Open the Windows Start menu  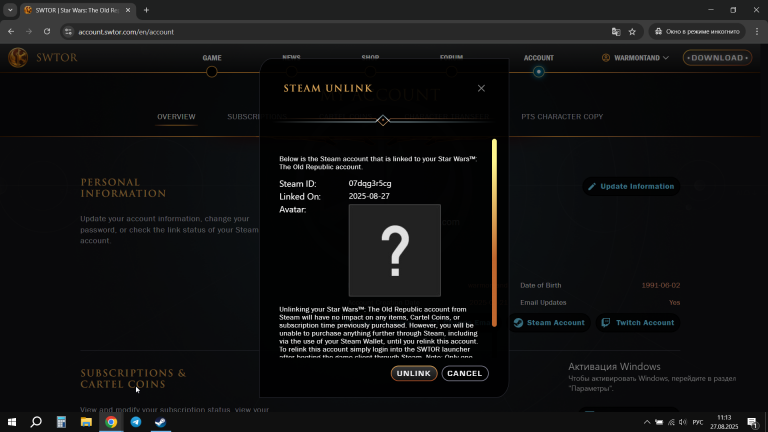pyautogui.click(x=12, y=422)
